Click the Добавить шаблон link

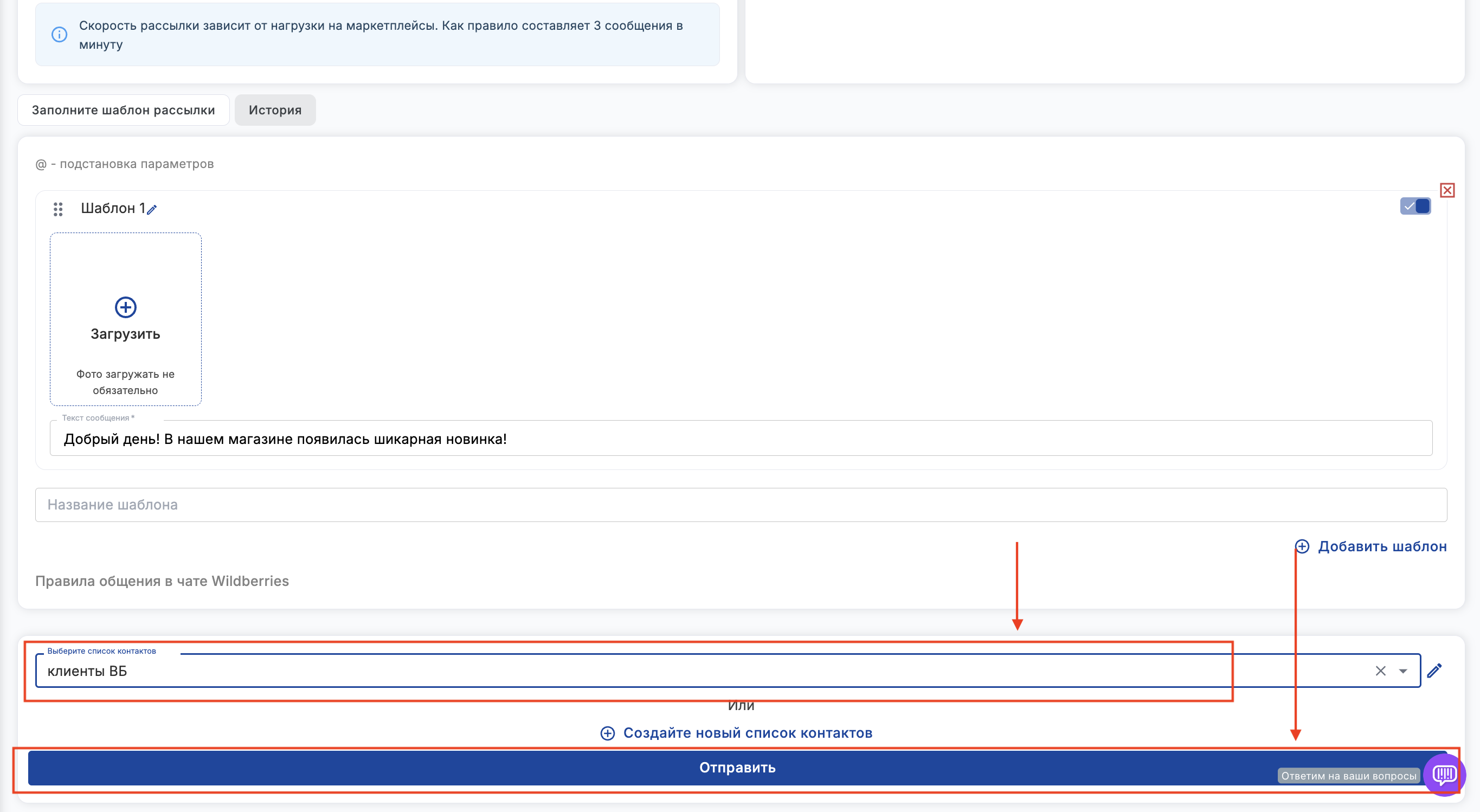[x=1382, y=546]
